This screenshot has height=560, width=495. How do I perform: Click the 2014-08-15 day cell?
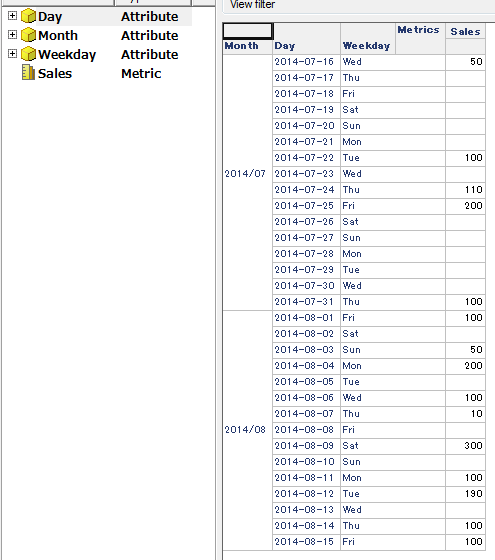coord(306,542)
